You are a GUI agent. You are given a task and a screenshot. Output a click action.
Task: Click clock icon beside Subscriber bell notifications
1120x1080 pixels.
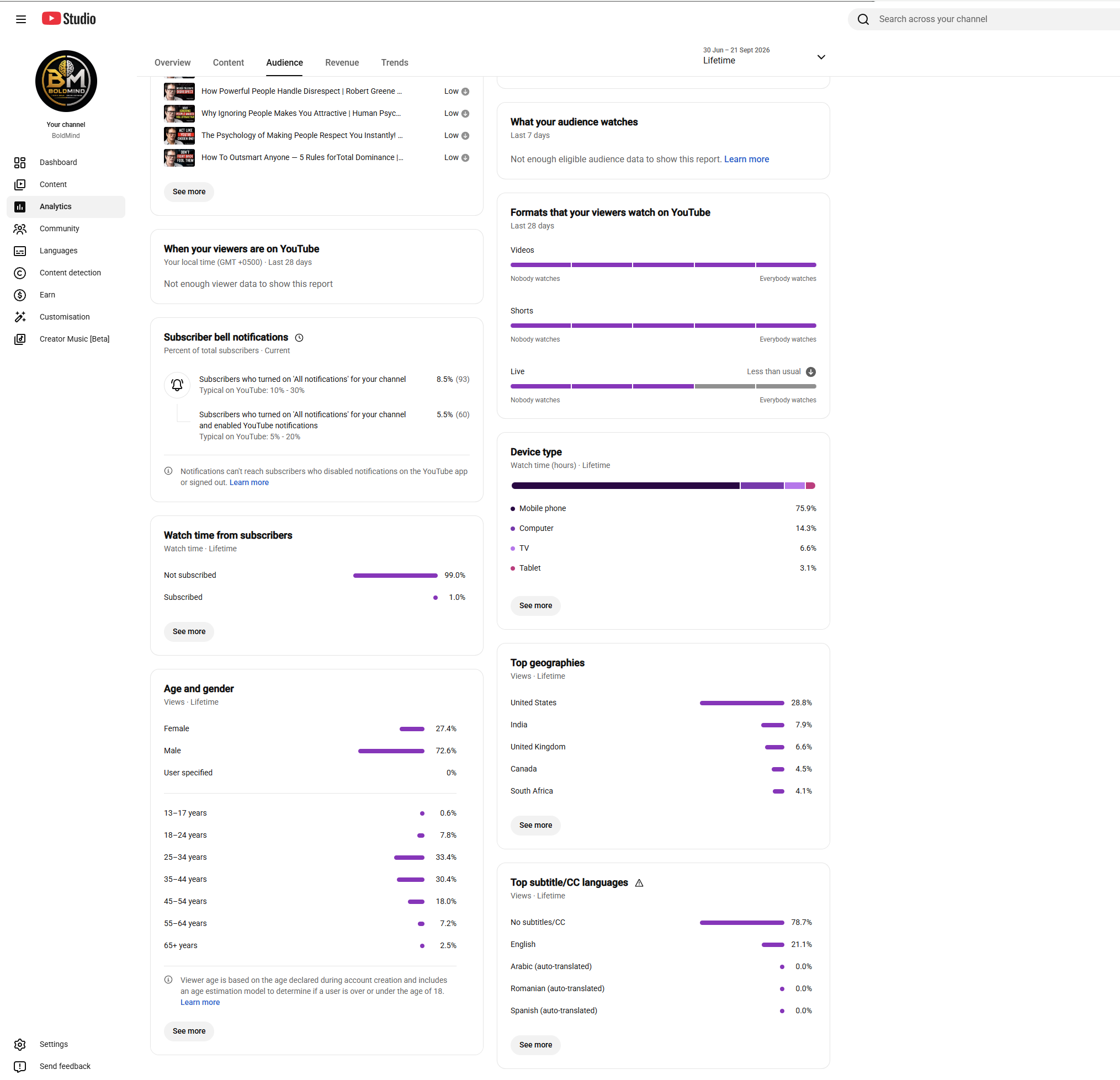point(299,338)
